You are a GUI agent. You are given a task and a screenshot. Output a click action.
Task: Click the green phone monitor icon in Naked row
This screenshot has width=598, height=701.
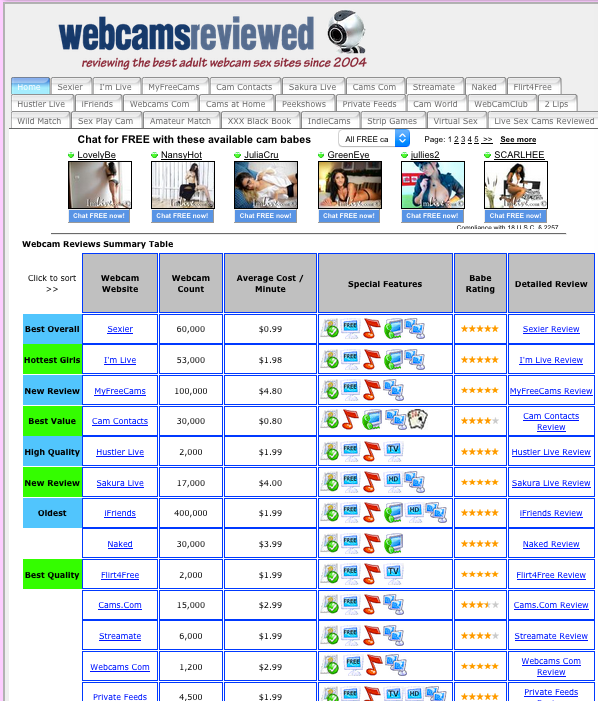393,544
